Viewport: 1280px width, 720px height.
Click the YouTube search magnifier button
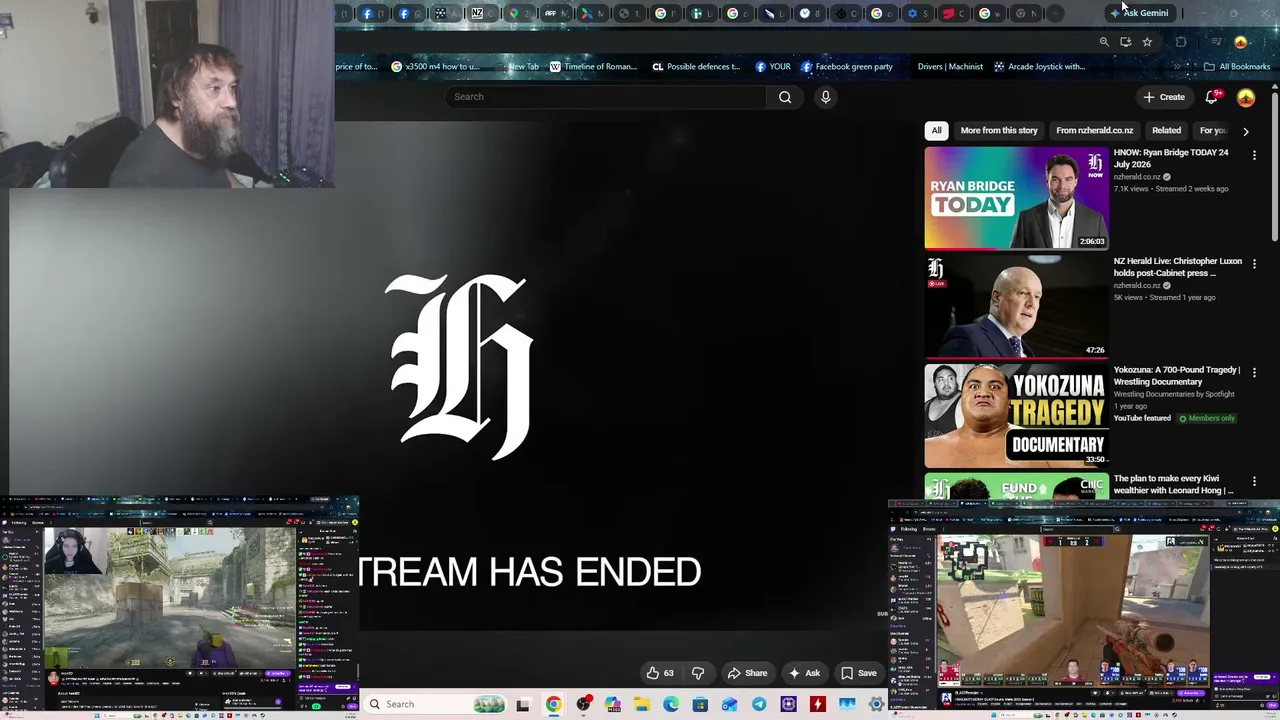tap(785, 97)
